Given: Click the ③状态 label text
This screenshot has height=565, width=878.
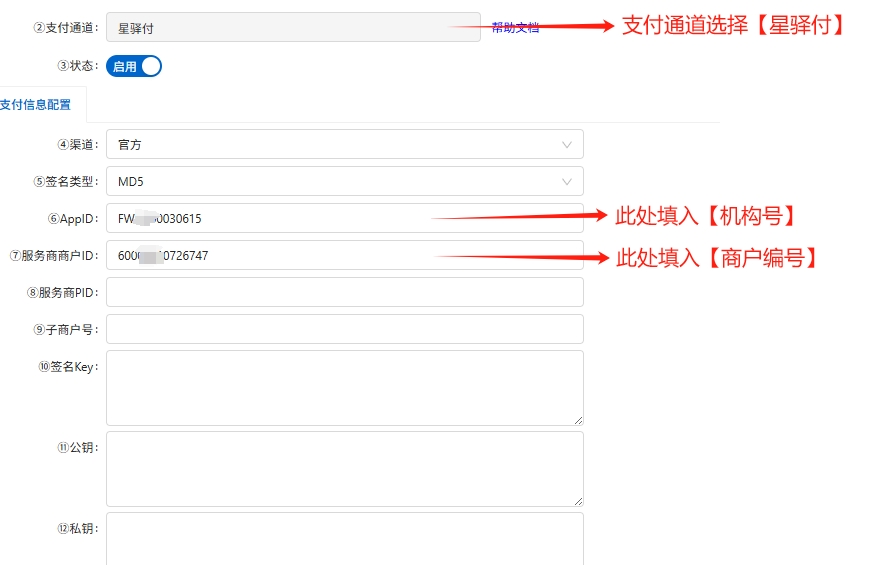Looking at the screenshot, I should [78, 66].
